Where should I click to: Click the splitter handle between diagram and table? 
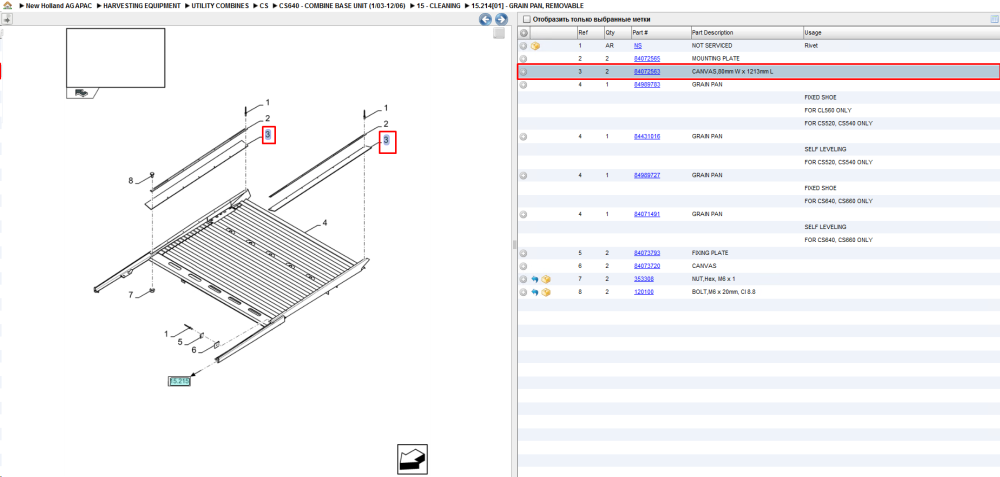pos(514,245)
